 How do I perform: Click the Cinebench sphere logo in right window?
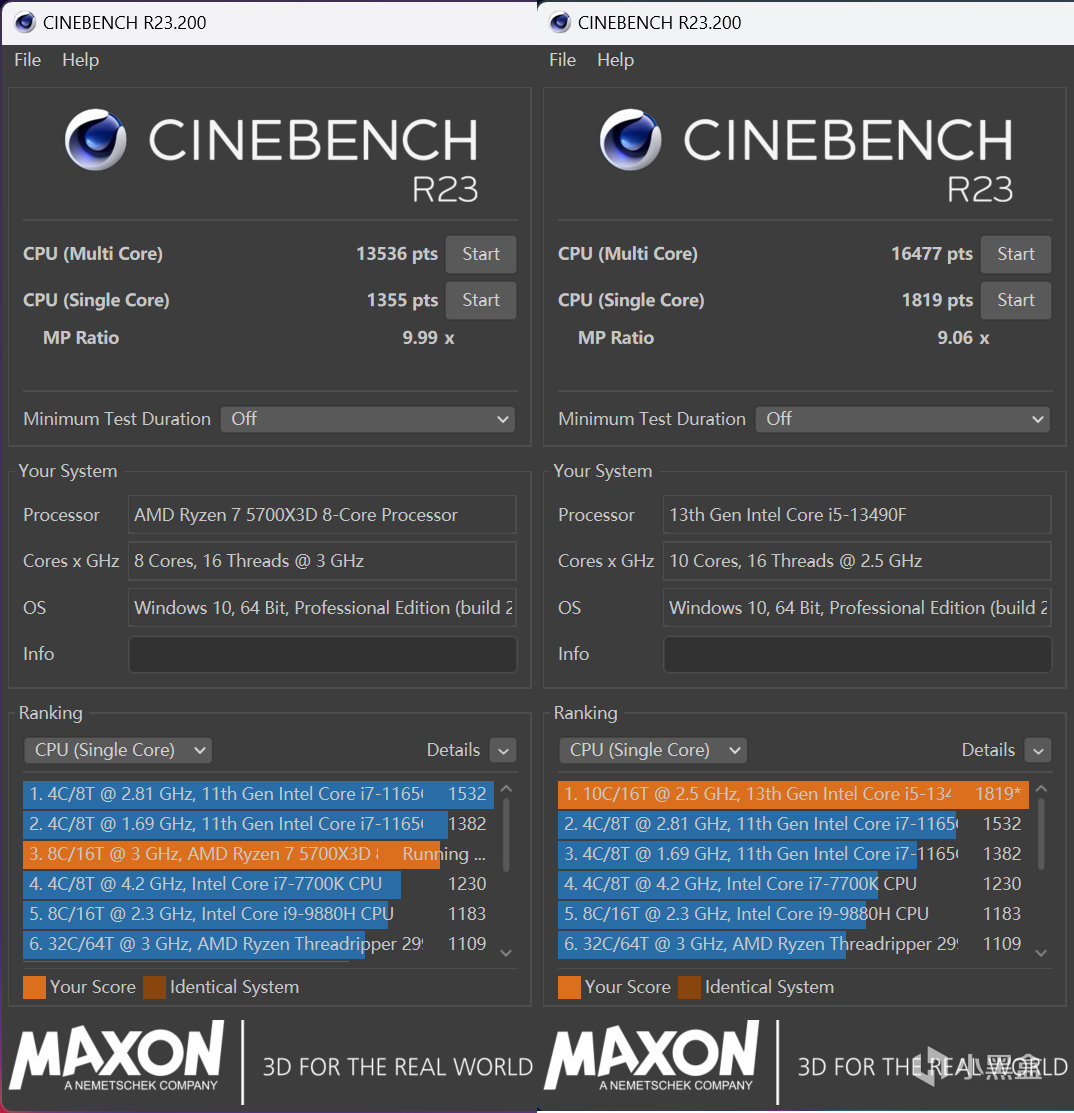pyautogui.click(x=631, y=139)
